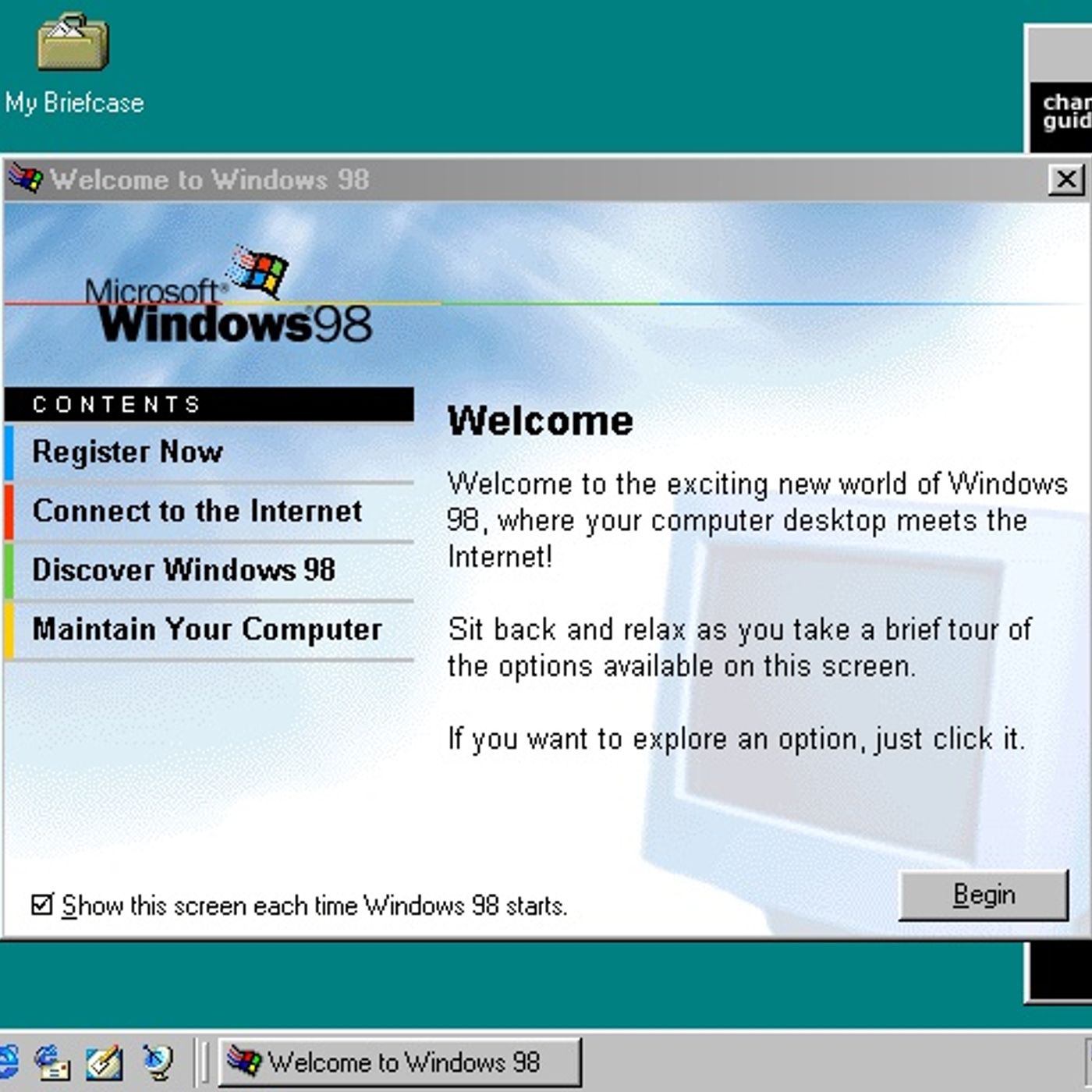Click the CONTENTS header text

tap(117, 404)
